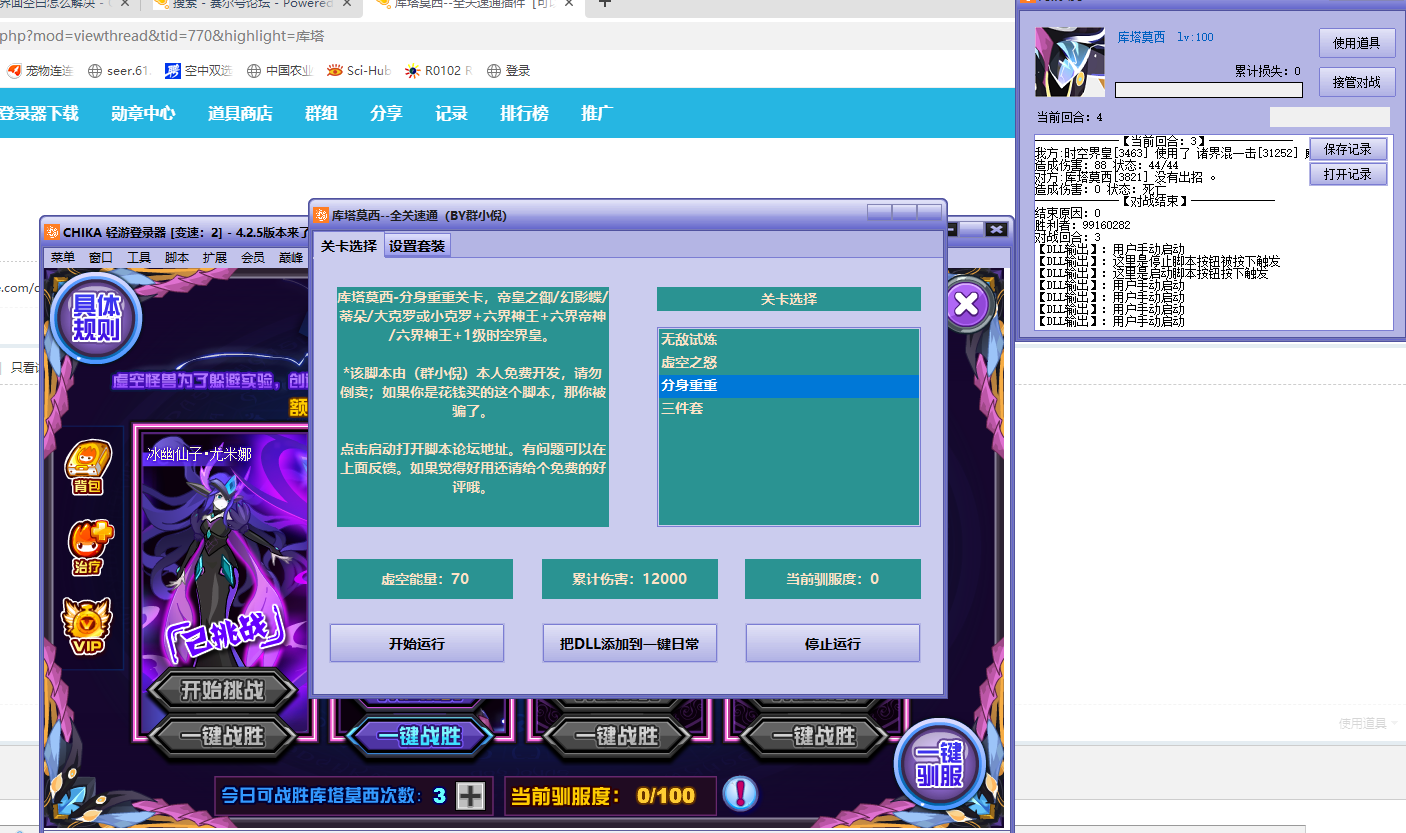Image resolution: width=1406 pixels, height=833 pixels.
Task: Click the 开始挑战 game button
Action: coord(223,690)
